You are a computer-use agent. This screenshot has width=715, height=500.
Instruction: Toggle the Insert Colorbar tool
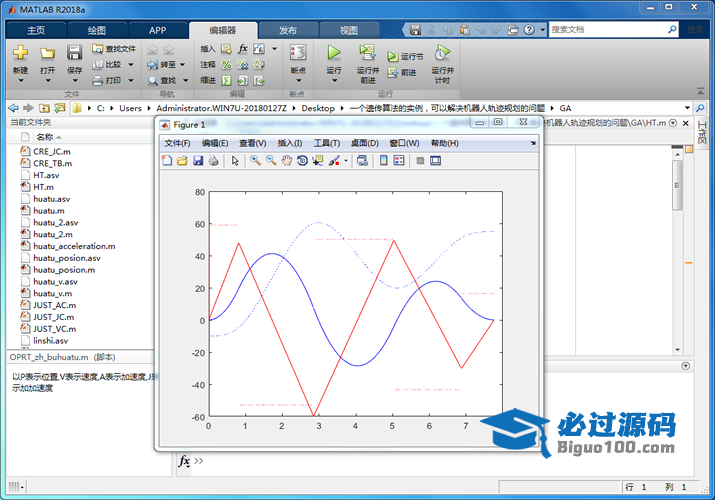click(384, 161)
